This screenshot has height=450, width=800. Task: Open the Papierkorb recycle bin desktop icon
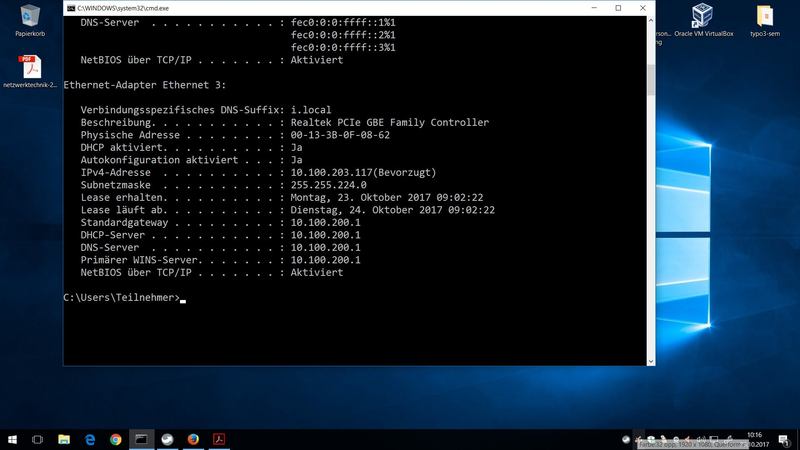(30, 20)
